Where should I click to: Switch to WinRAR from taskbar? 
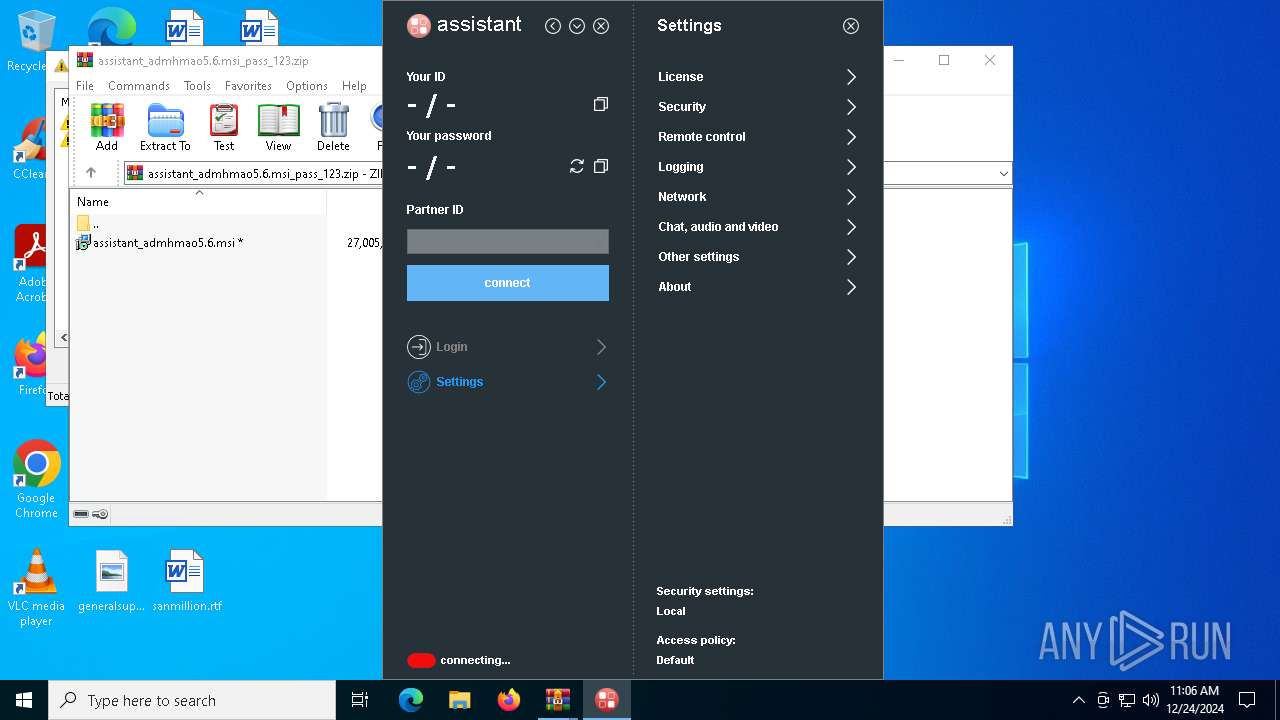pyautogui.click(x=558, y=700)
